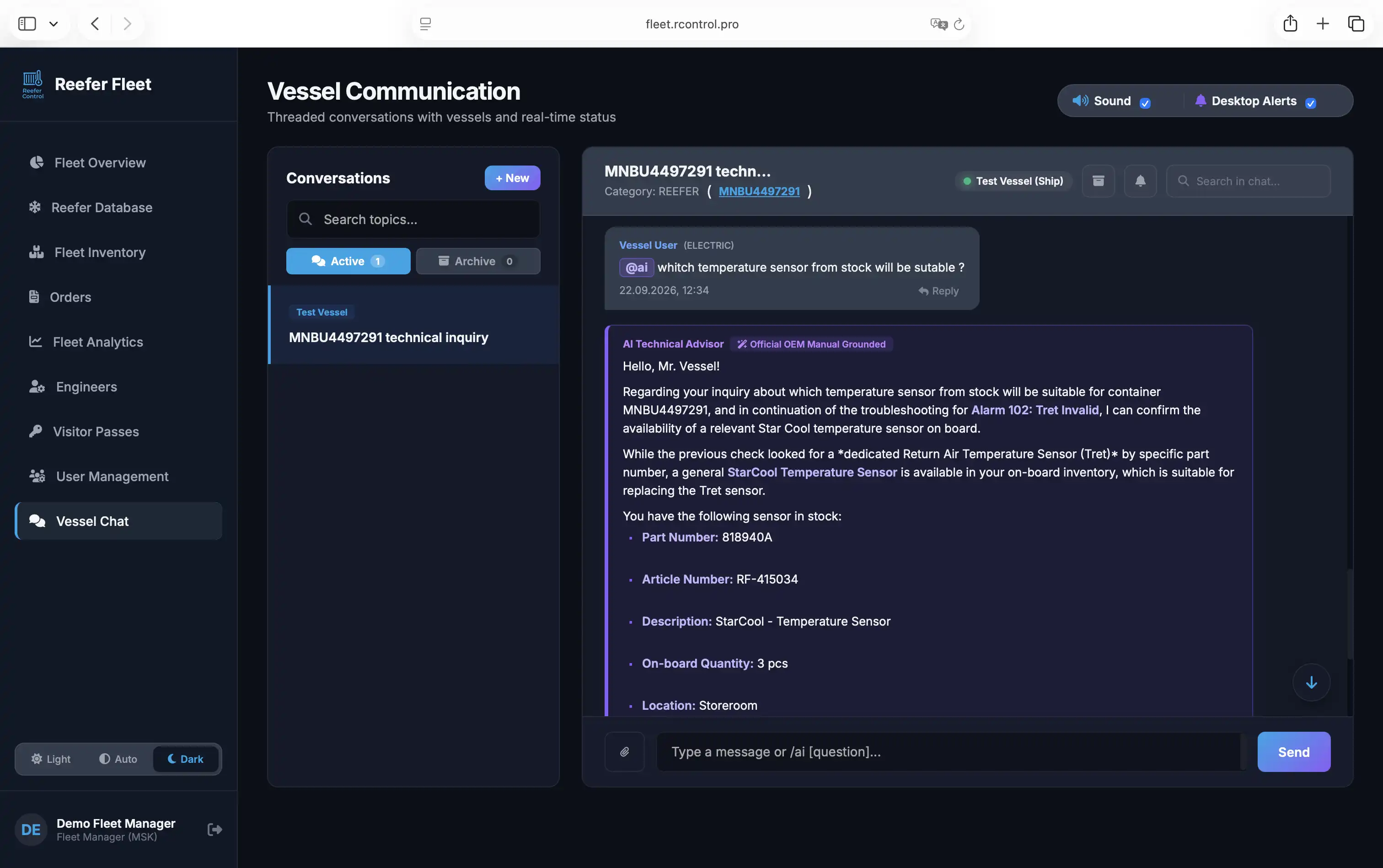Click the Vessel User sender name
The height and width of the screenshot is (868, 1383).
click(648, 245)
